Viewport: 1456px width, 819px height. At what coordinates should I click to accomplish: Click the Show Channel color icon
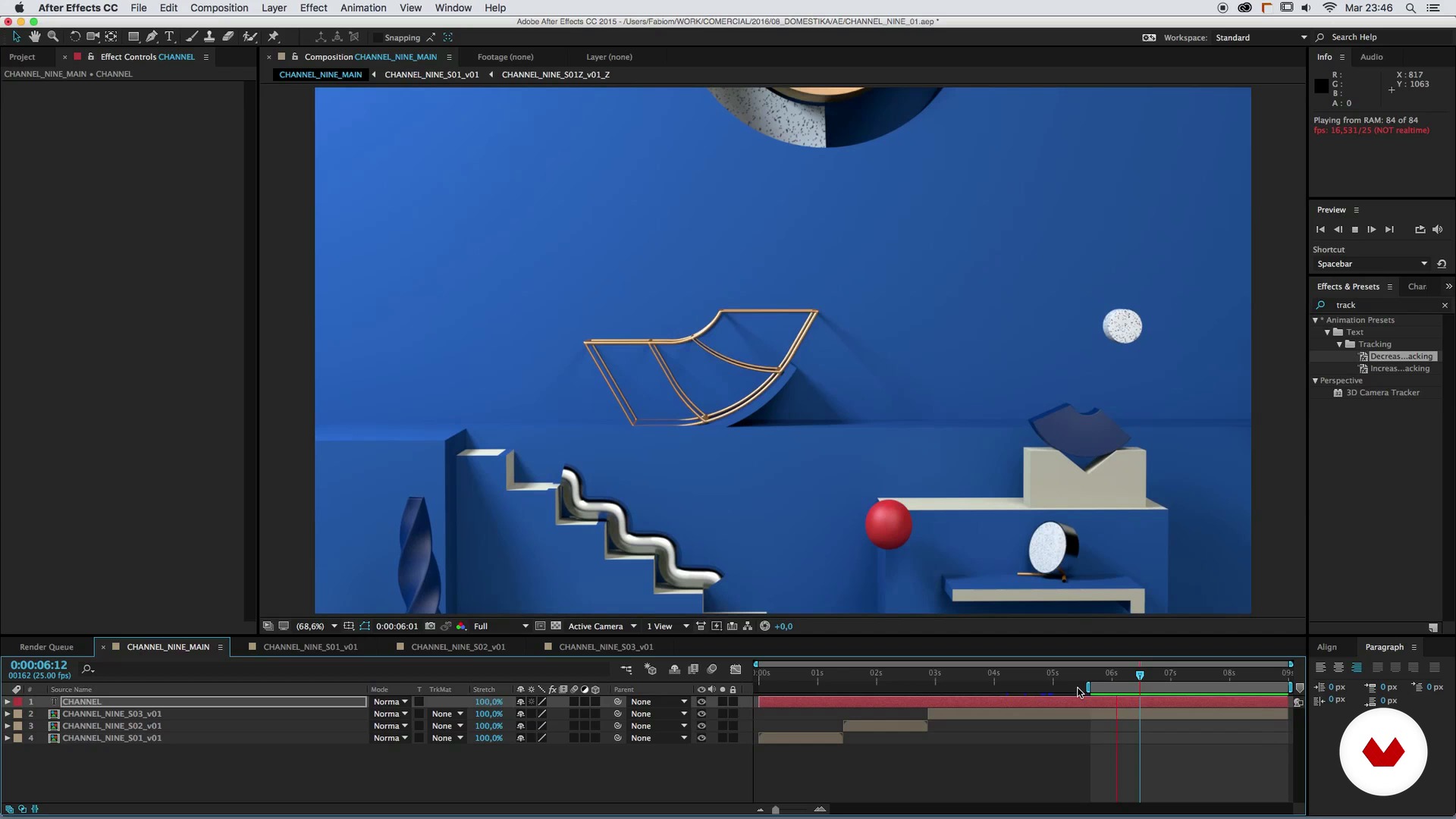[x=461, y=626]
